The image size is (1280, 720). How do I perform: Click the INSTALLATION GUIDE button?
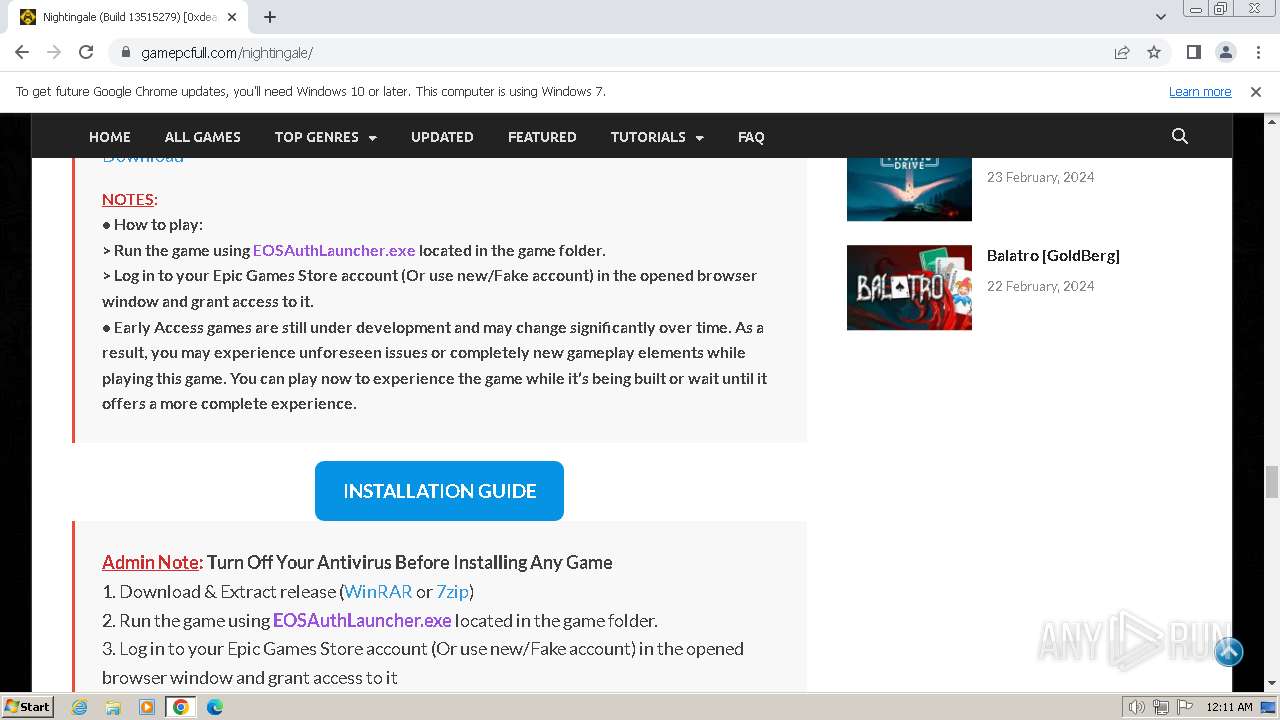pyautogui.click(x=439, y=491)
